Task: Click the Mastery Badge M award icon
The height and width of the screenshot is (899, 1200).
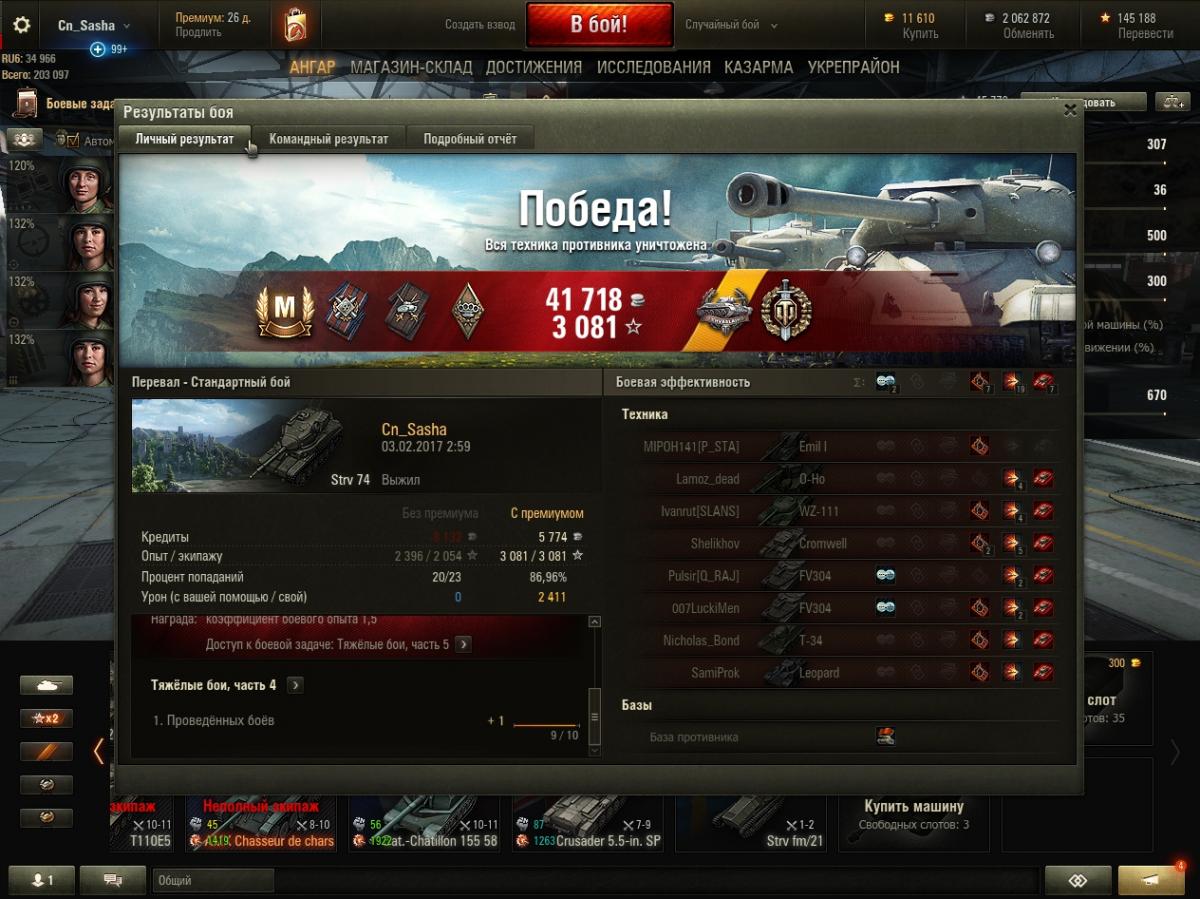Action: coord(285,311)
